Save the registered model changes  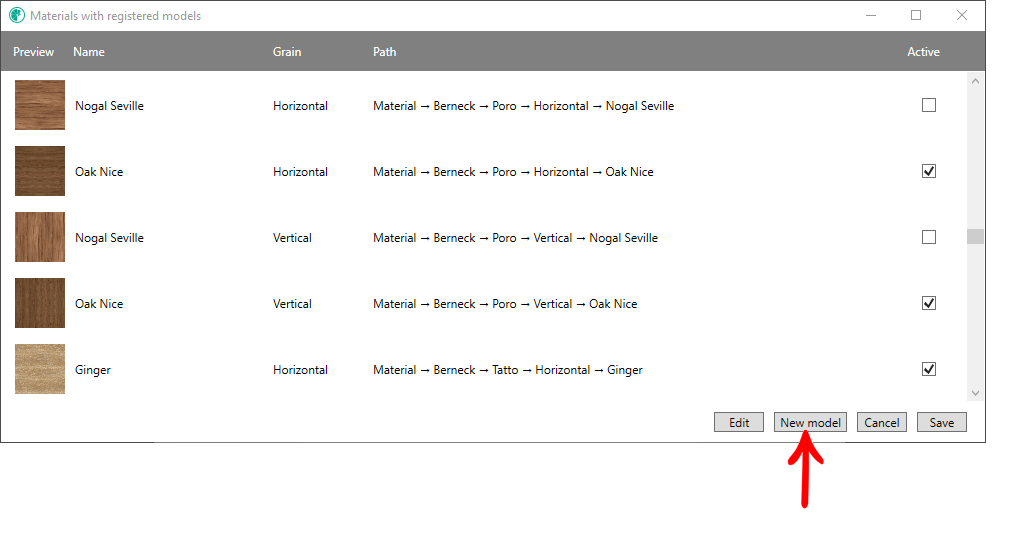(942, 423)
